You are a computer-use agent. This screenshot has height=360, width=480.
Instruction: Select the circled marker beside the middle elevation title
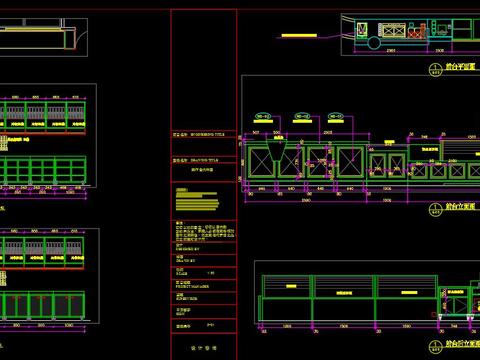point(435,209)
